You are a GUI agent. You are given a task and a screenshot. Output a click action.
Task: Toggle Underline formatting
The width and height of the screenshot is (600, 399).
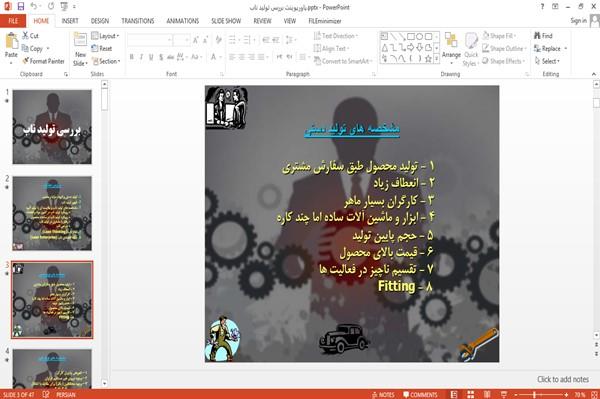click(151, 57)
